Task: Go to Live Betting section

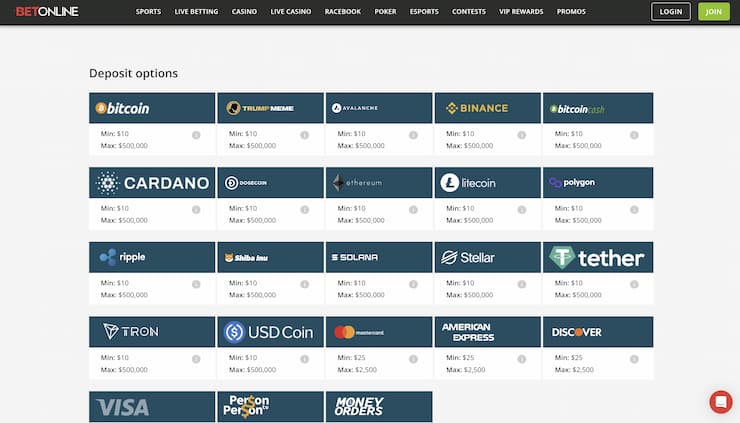Action: 196,11
